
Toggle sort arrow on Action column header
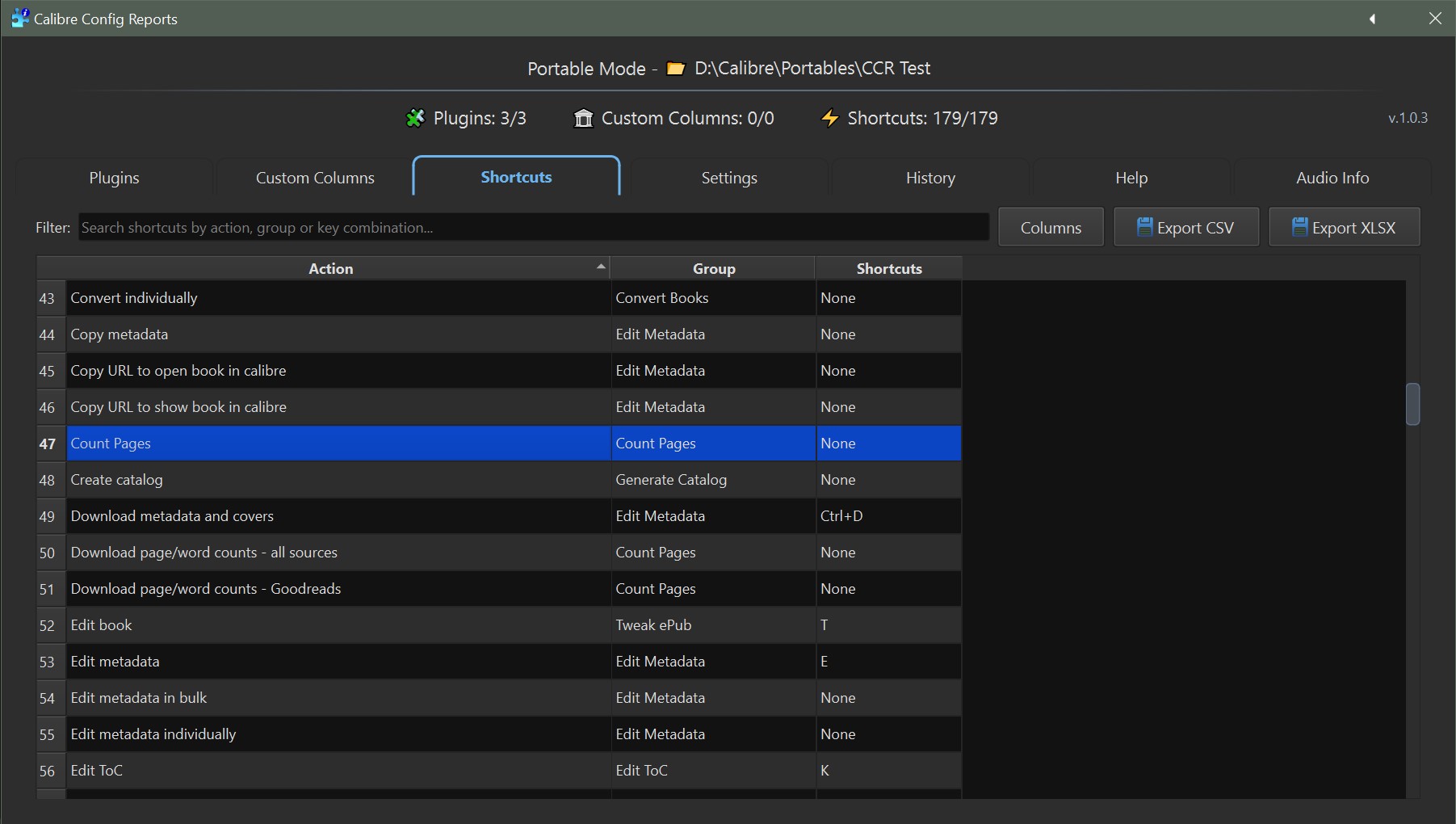(600, 267)
